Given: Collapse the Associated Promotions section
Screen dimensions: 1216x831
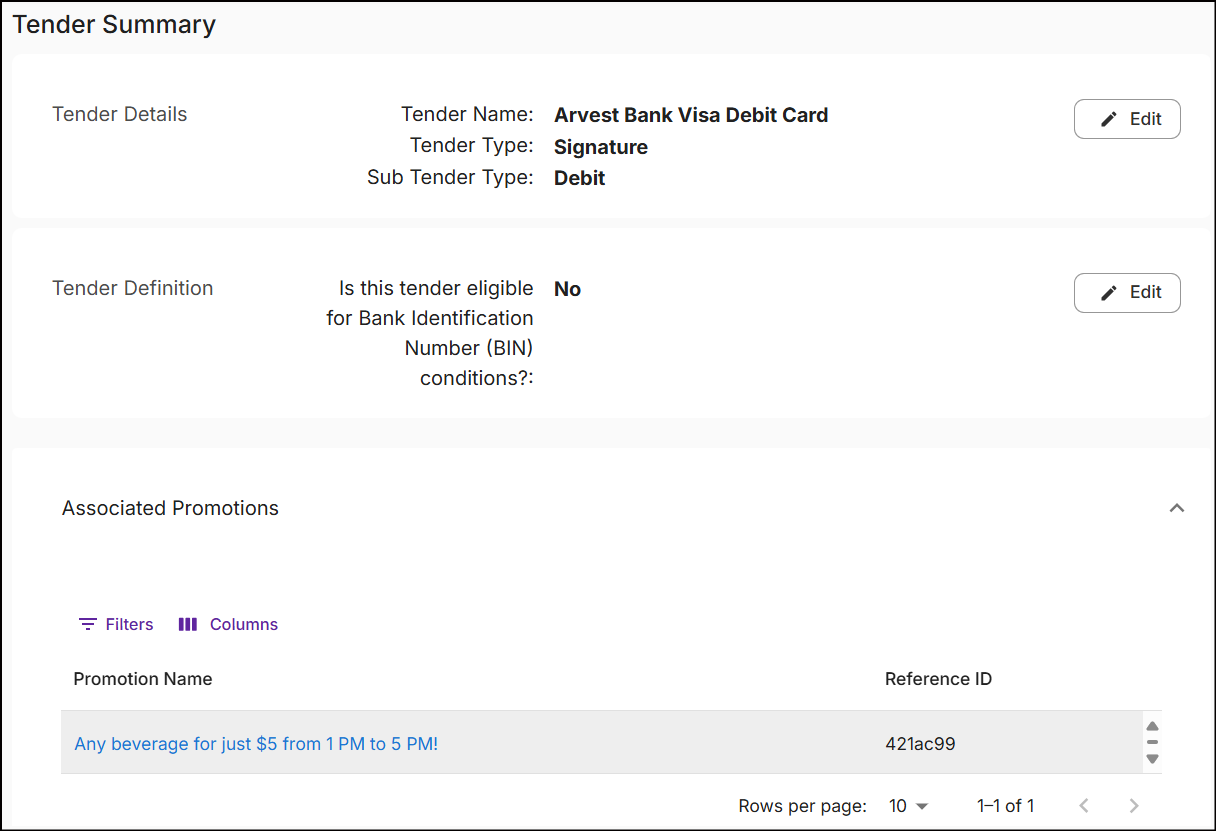Looking at the screenshot, I should pyautogui.click(x=1177, y=508).
